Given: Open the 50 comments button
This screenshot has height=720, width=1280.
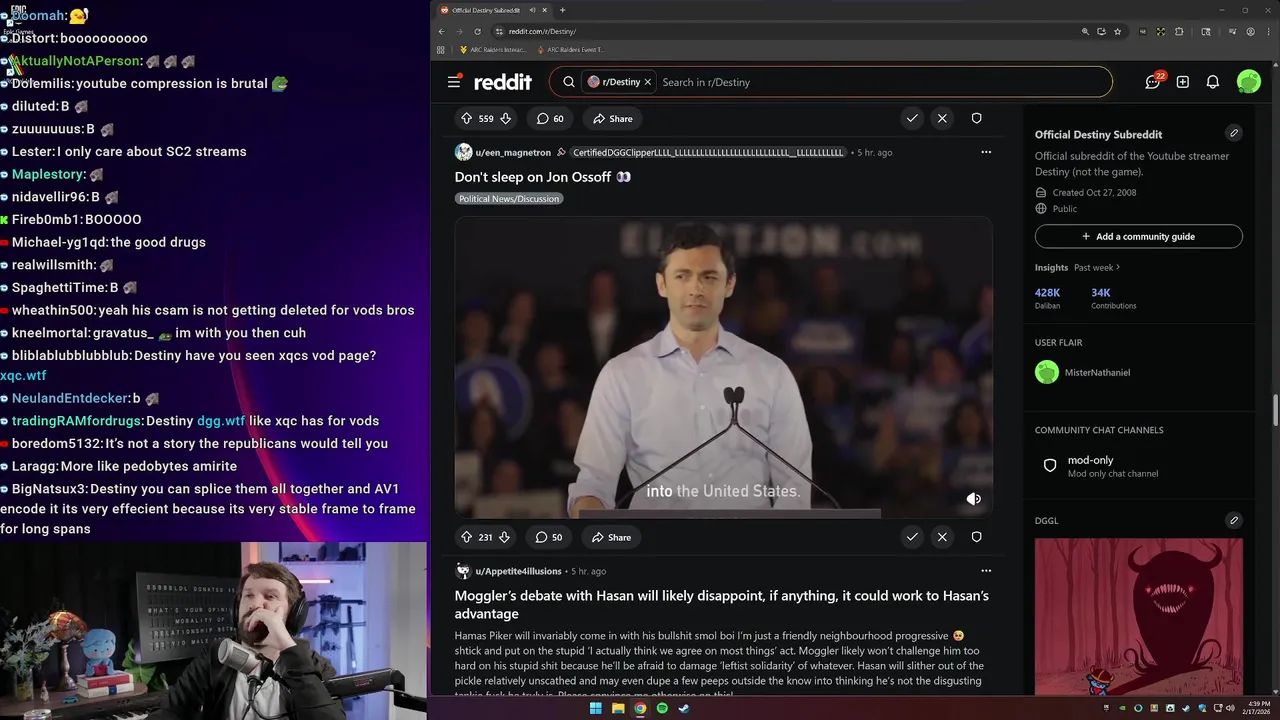Looking at the screenshot, I should point(549,537).
